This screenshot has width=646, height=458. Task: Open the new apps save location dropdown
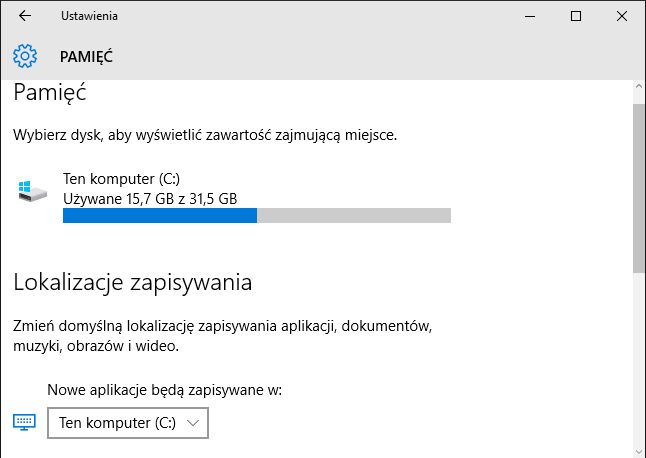click(x=128, y=423)
